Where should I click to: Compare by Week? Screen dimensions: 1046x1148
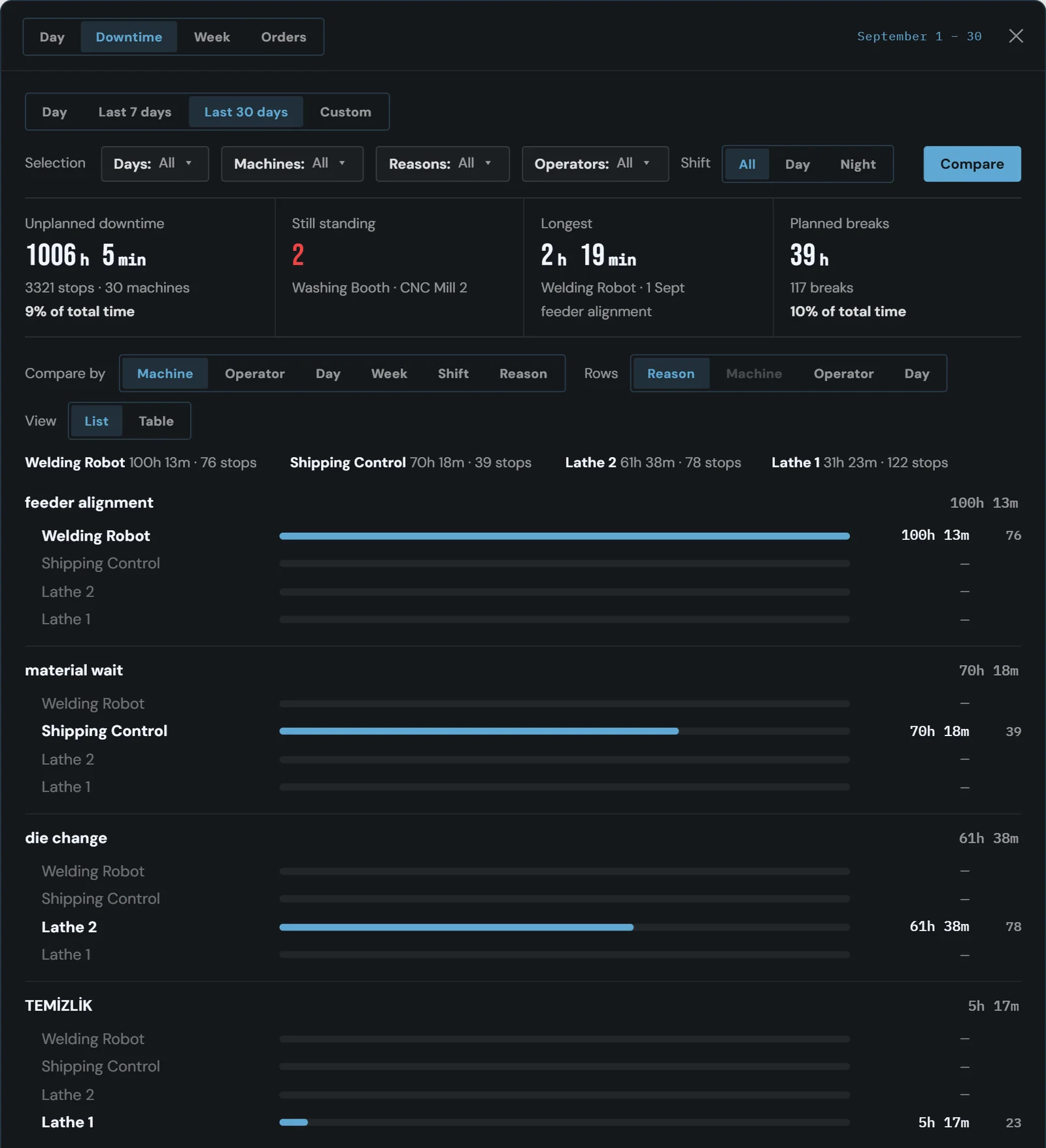click(389, 373)
